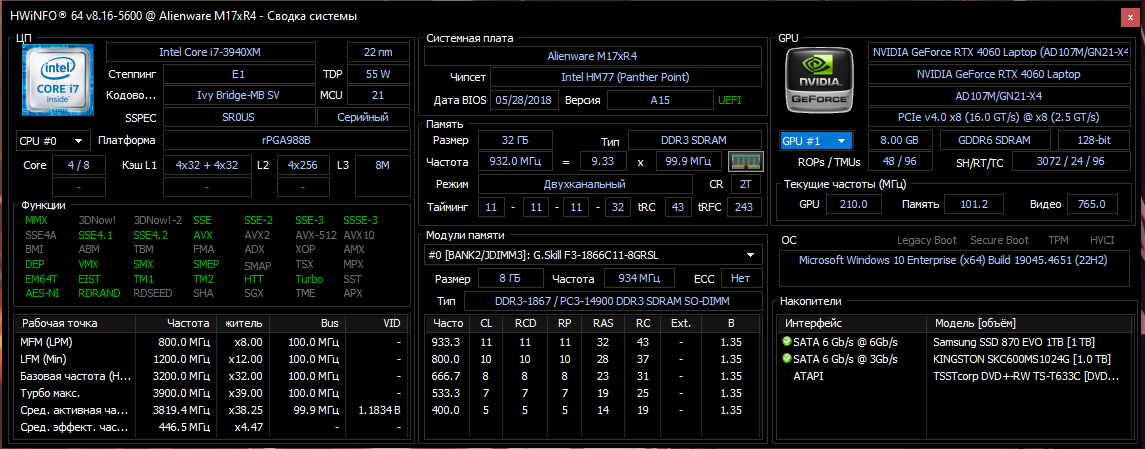Click the UEFI label next to BIOS version
This screenshot has width=1145, height=449.
tap(730, 100)
